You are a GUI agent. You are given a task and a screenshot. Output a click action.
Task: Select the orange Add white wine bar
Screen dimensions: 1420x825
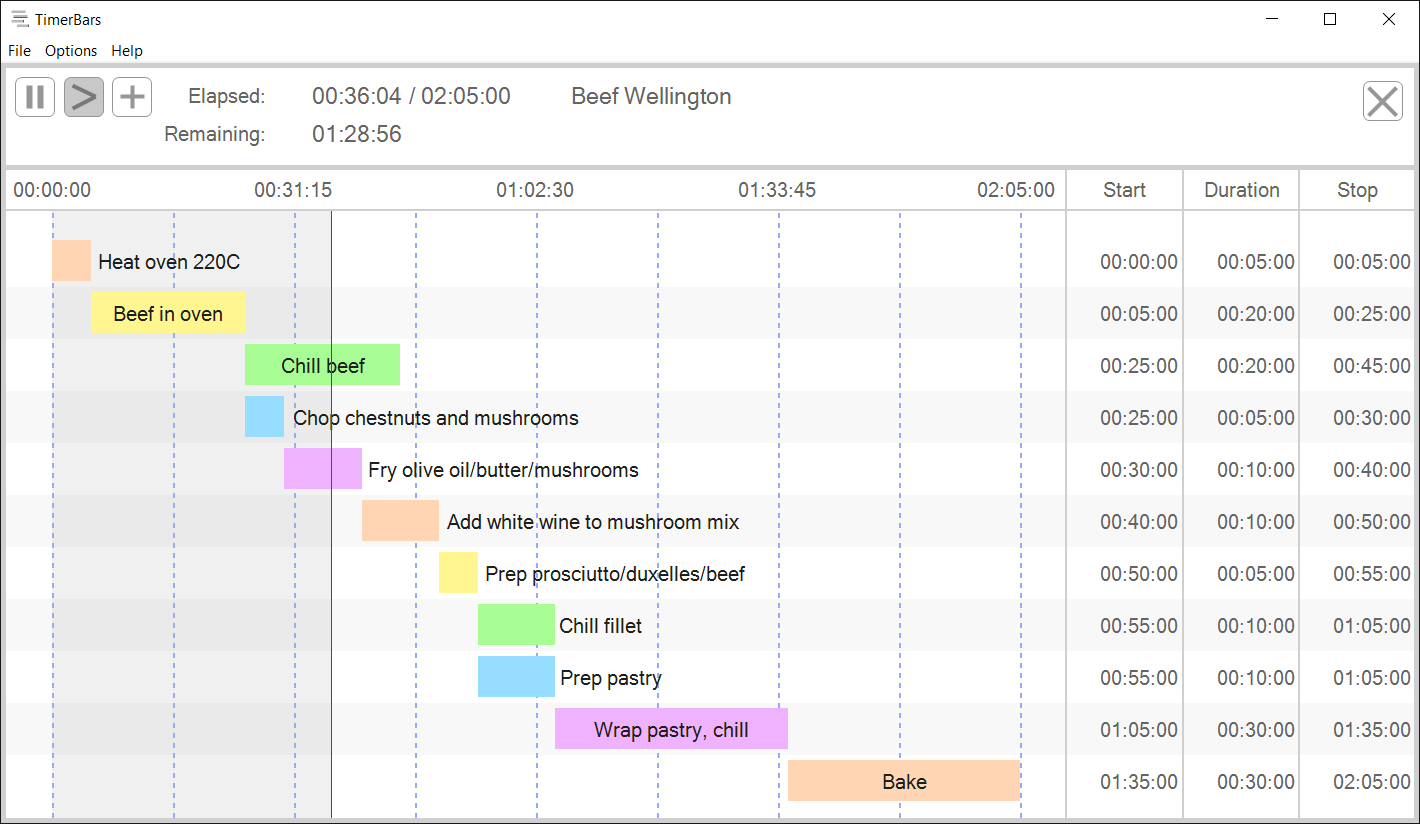[x=400, y=521]
